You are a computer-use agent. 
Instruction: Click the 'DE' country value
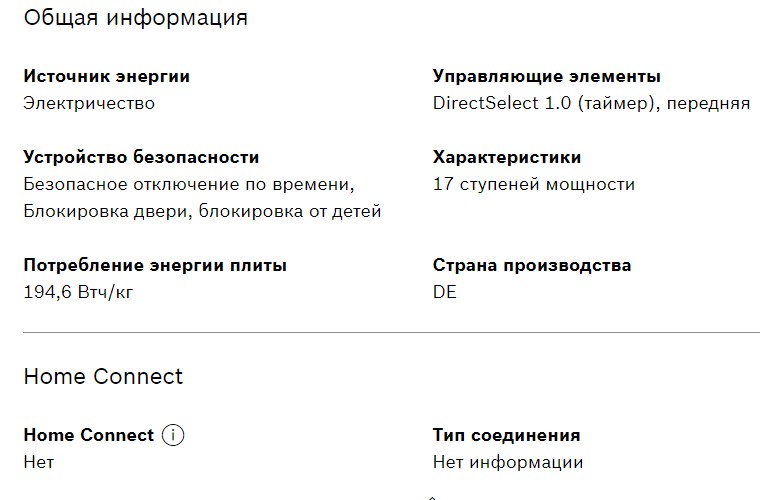click(x=444, y=292)
